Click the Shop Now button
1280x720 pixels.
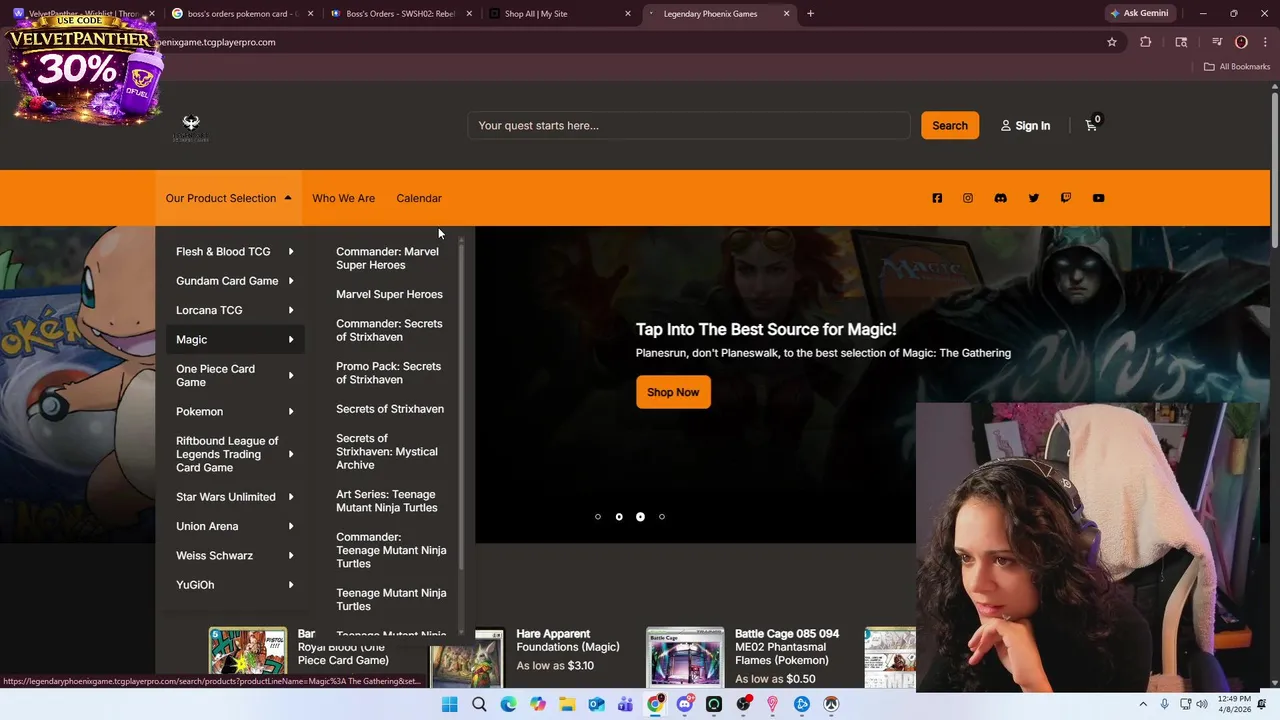pos(673,392)
